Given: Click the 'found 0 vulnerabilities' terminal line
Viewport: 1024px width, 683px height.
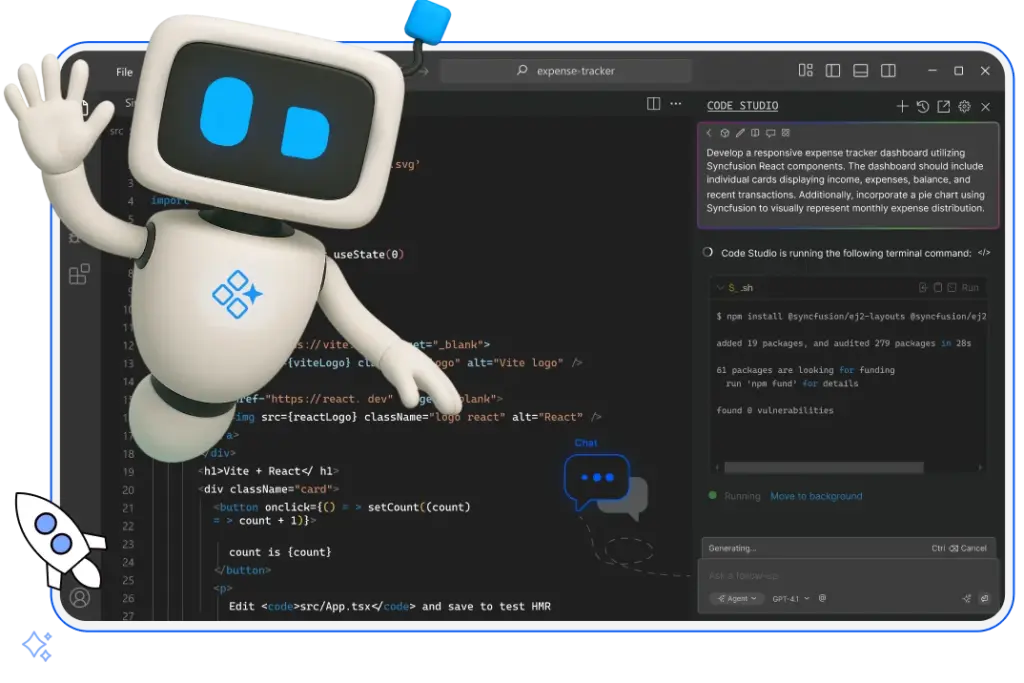Looking at the screenshot, I should coord(775,410).
